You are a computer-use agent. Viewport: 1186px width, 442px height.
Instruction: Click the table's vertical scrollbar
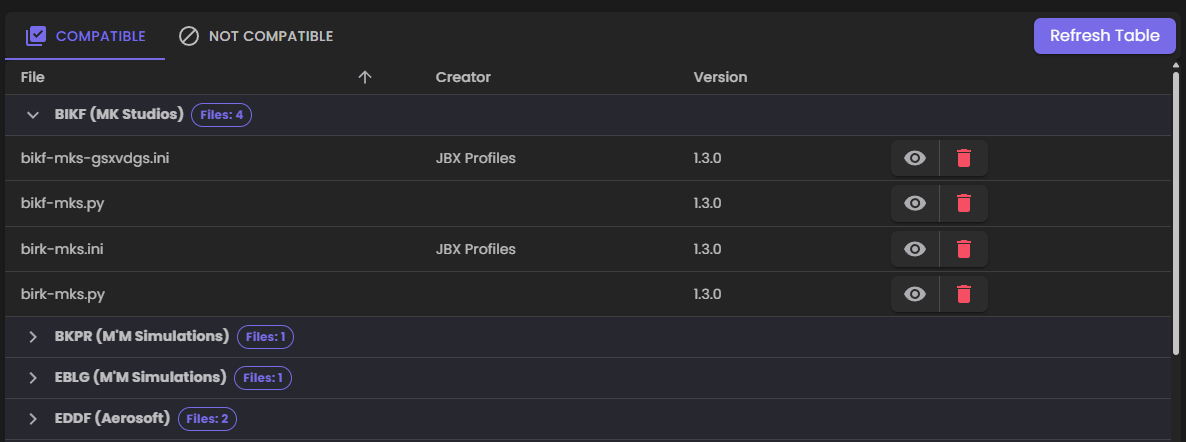[1175, 213]
